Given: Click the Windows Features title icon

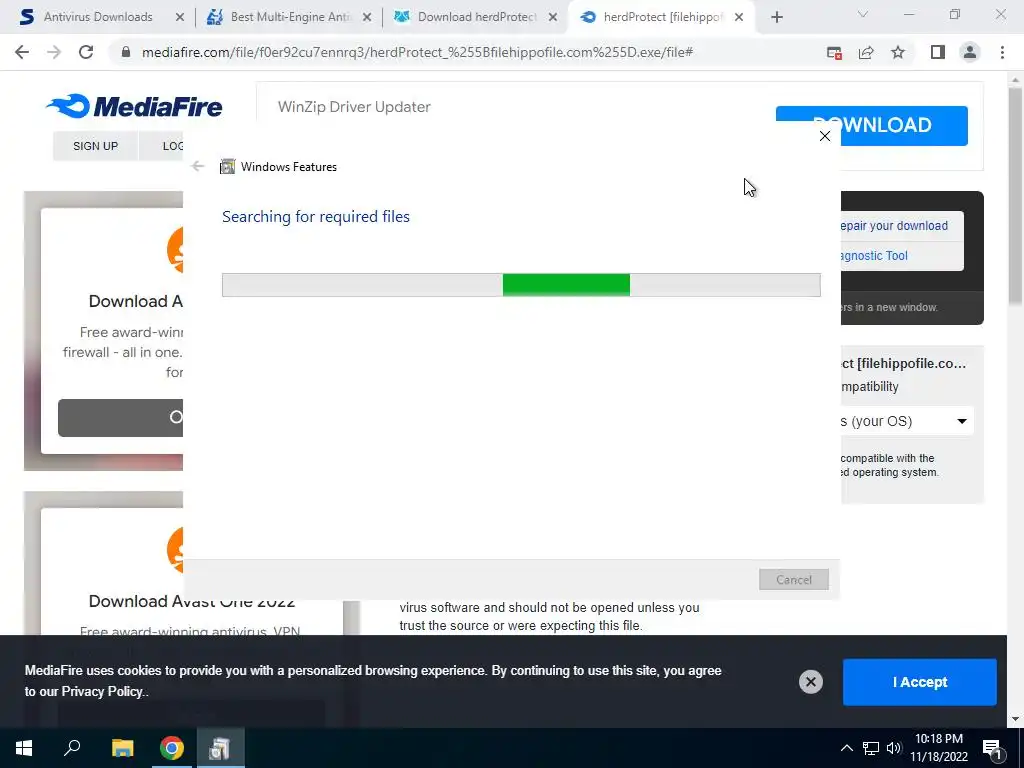Looking at the screenshot, I should [x=227, y=167].
